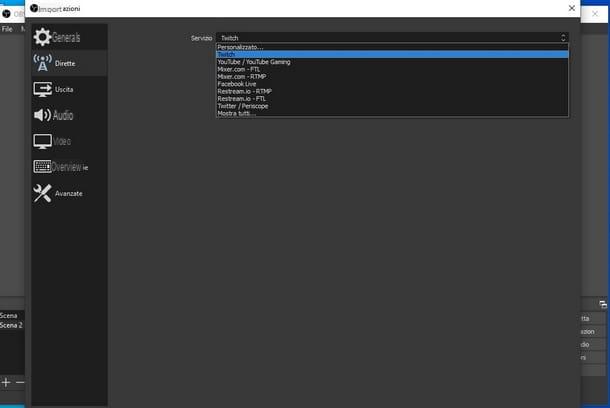
Task: Click the Uscita label in sidebar
Action: pos(64,89)
